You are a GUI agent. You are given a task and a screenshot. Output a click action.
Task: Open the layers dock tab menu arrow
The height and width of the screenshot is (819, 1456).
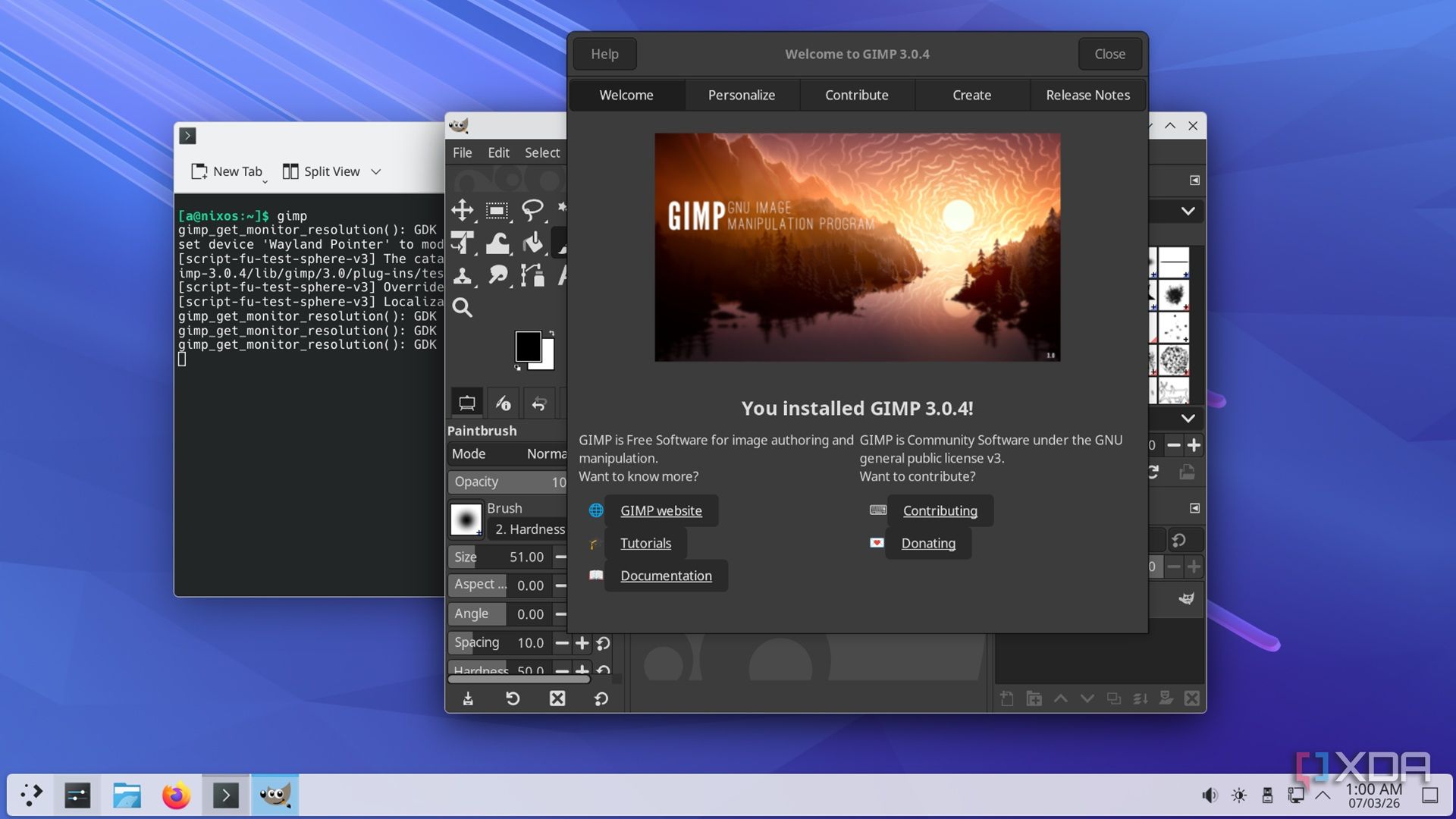click(x=1194, y=508)
